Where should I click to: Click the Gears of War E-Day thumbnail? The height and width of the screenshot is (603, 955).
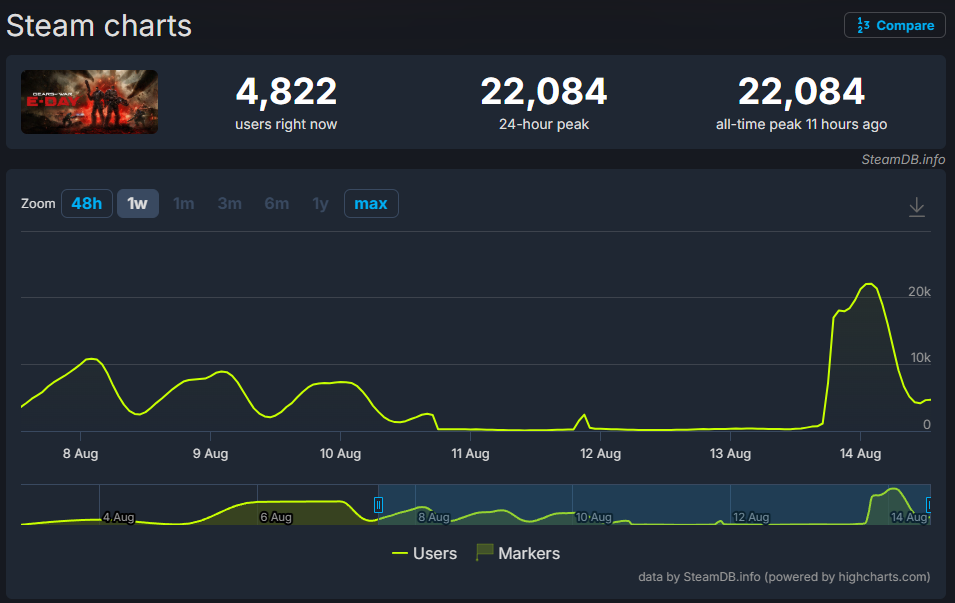[x=90, y=102]
